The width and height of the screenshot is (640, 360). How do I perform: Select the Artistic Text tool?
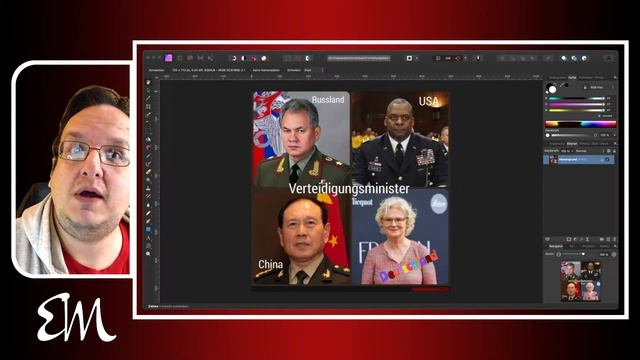(x=148, y=238)
